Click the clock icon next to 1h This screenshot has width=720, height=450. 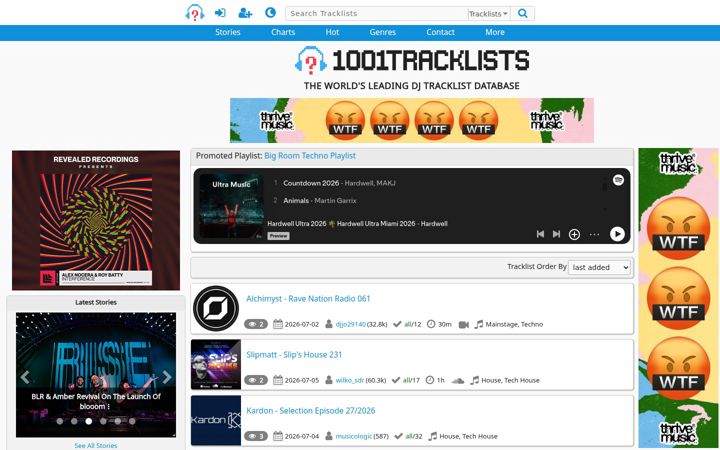430,380
